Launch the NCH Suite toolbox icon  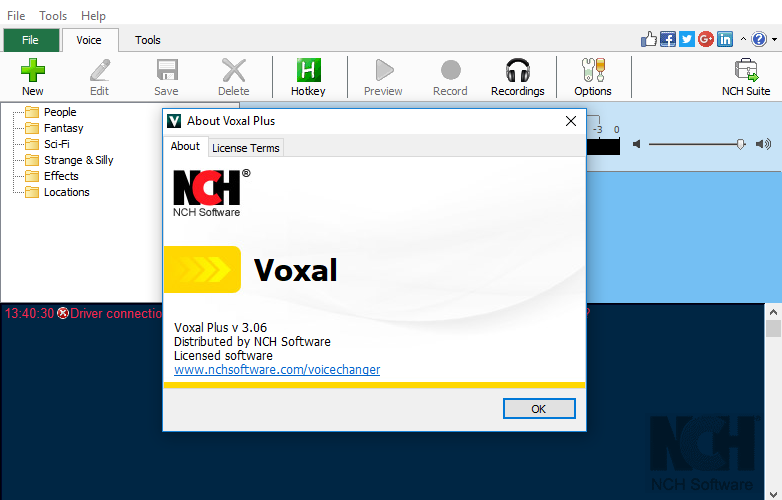point(746,70)
